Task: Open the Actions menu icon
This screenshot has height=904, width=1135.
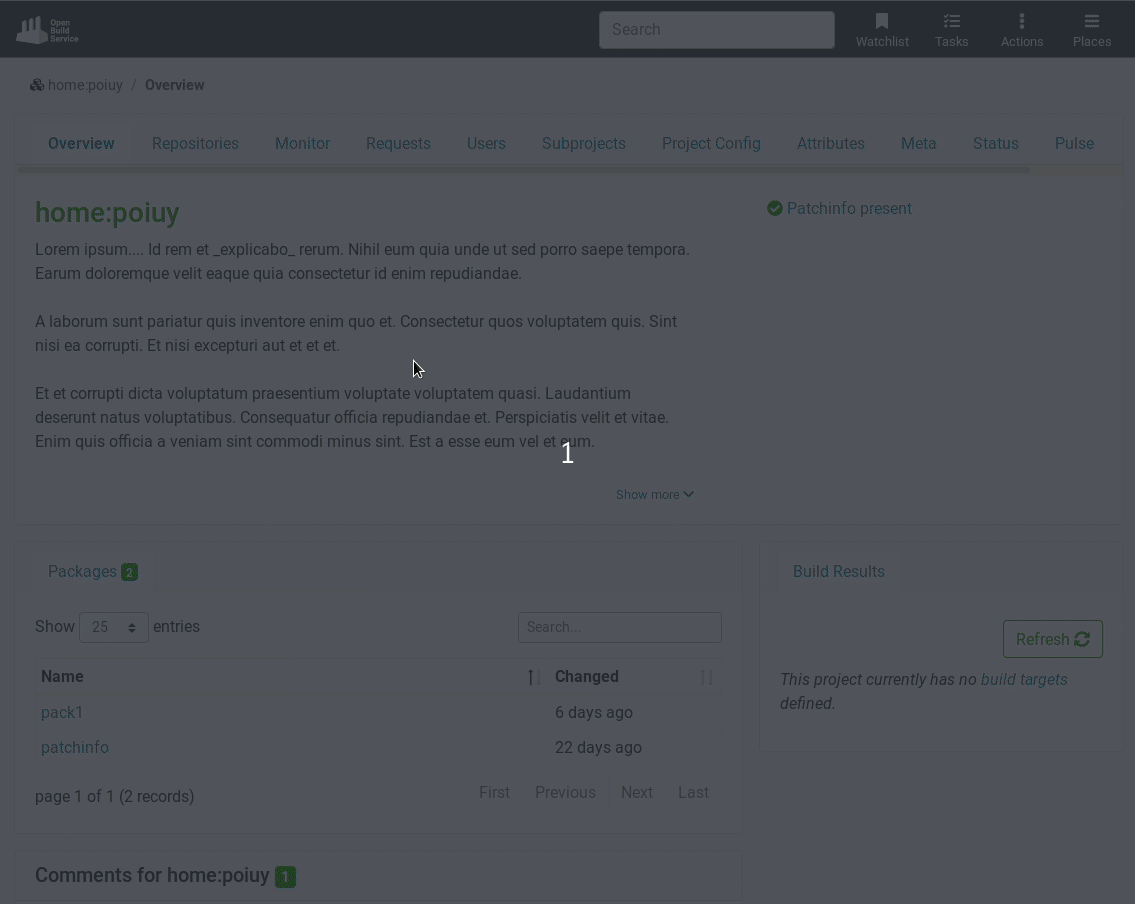Action: tap(1022, 21)
